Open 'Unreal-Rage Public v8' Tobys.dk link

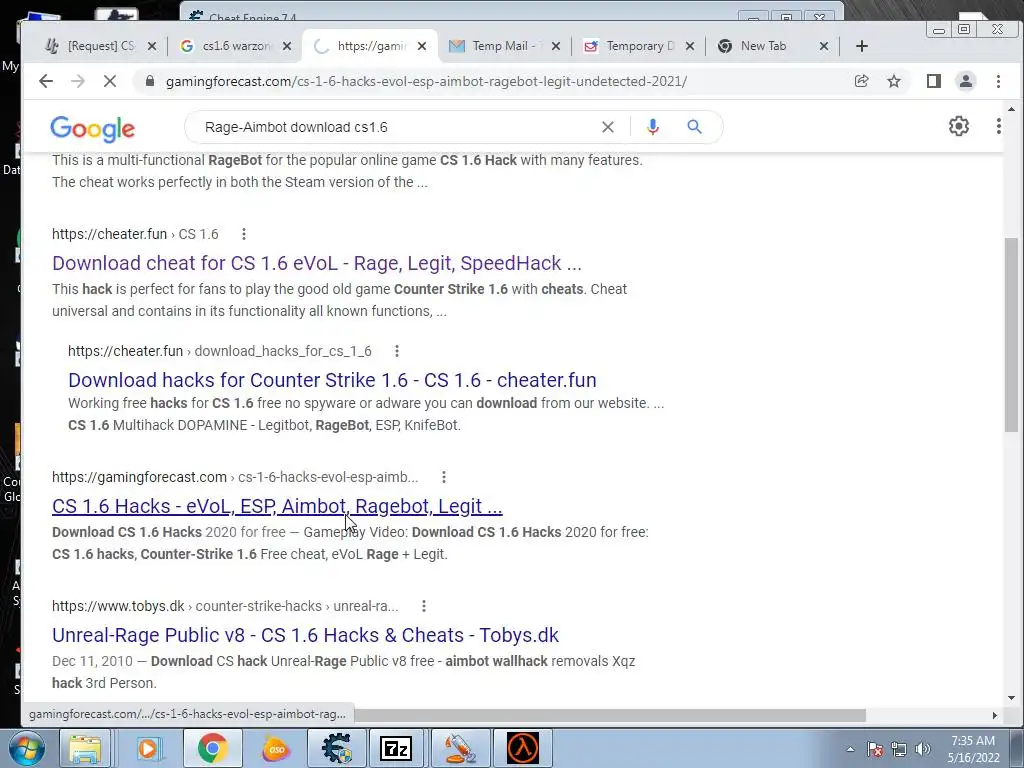click(306, 635)
